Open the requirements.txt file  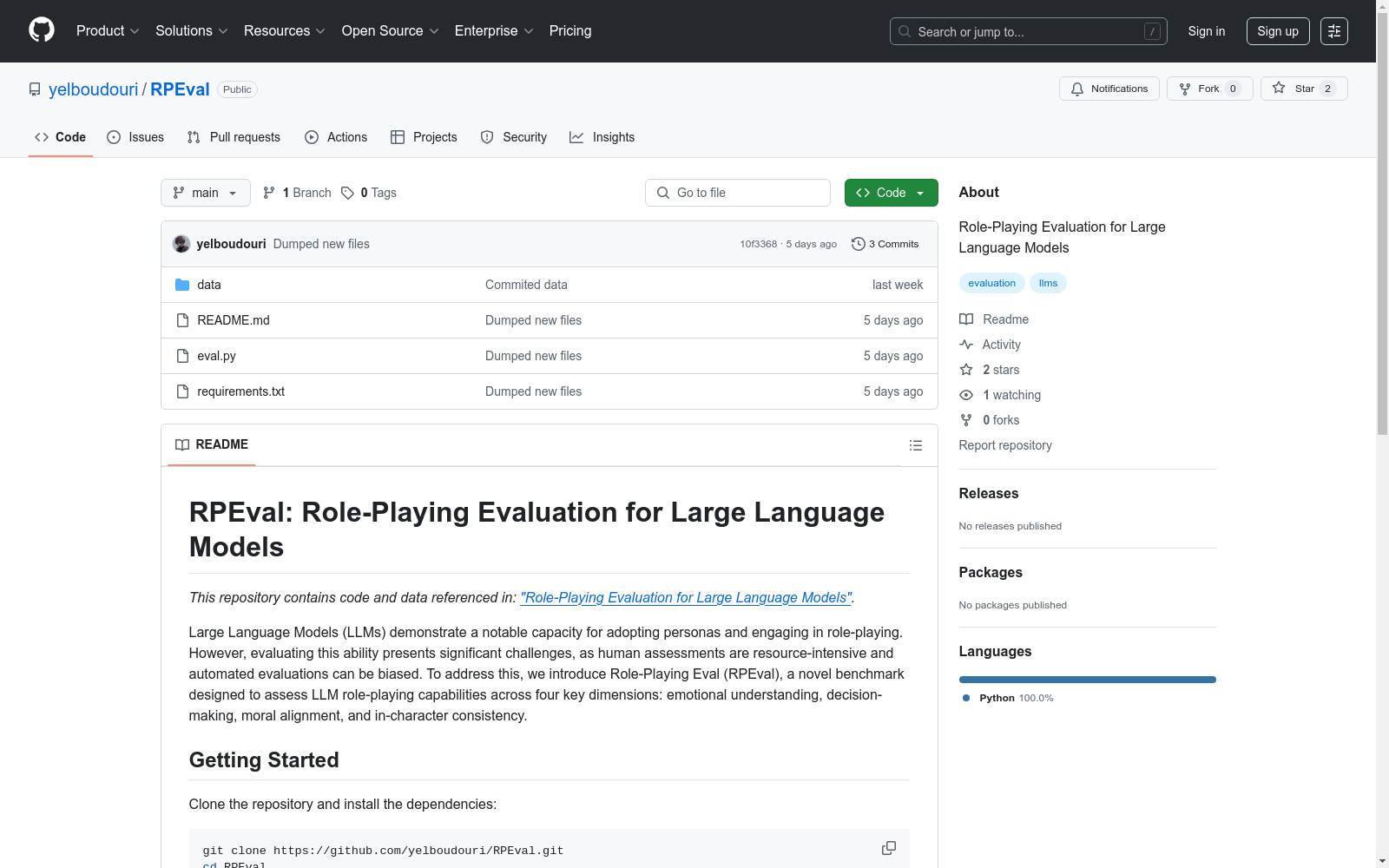(x=241, y=391)
